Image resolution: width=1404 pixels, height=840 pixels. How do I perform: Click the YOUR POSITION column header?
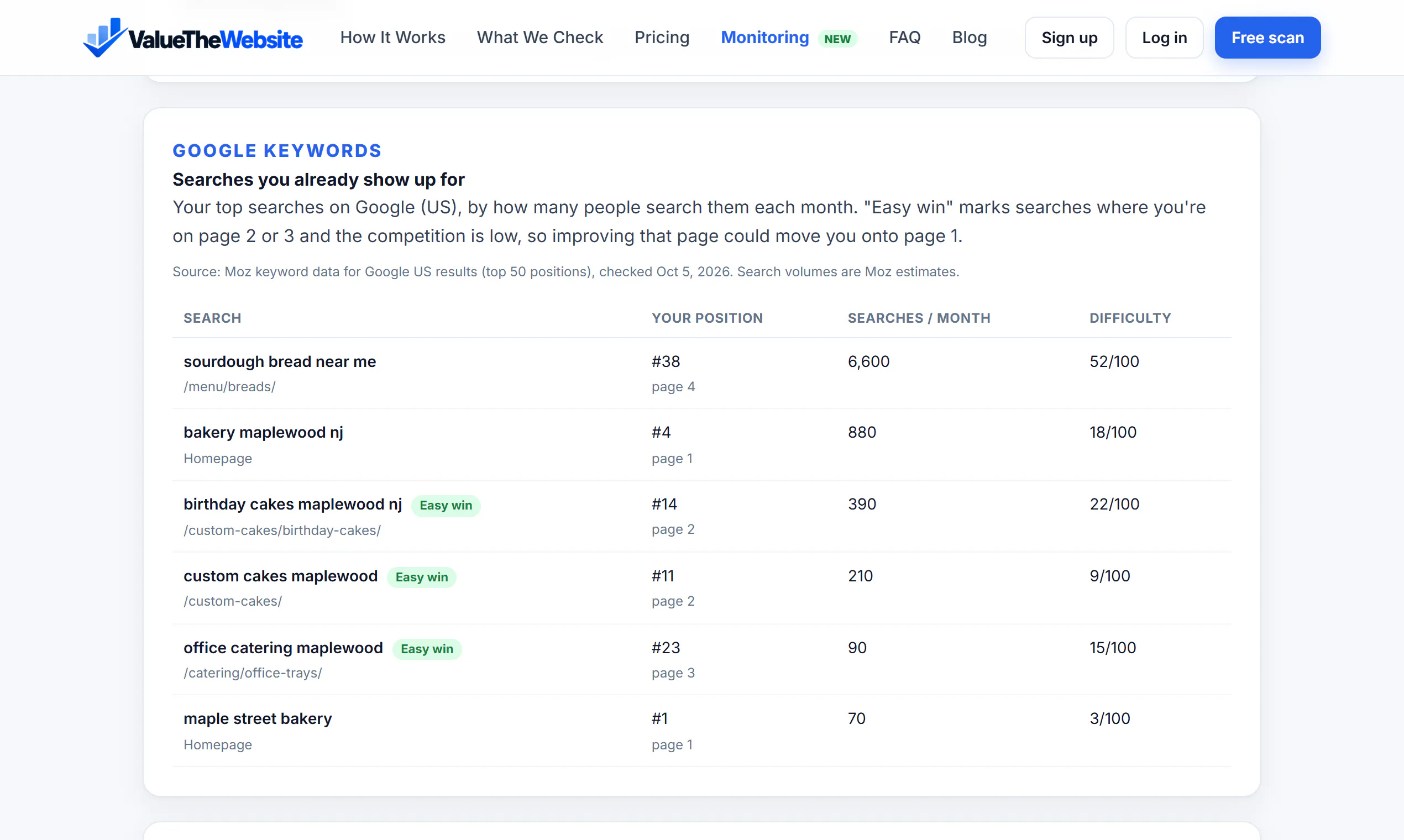pyautogui.click(x=707, y=318)
